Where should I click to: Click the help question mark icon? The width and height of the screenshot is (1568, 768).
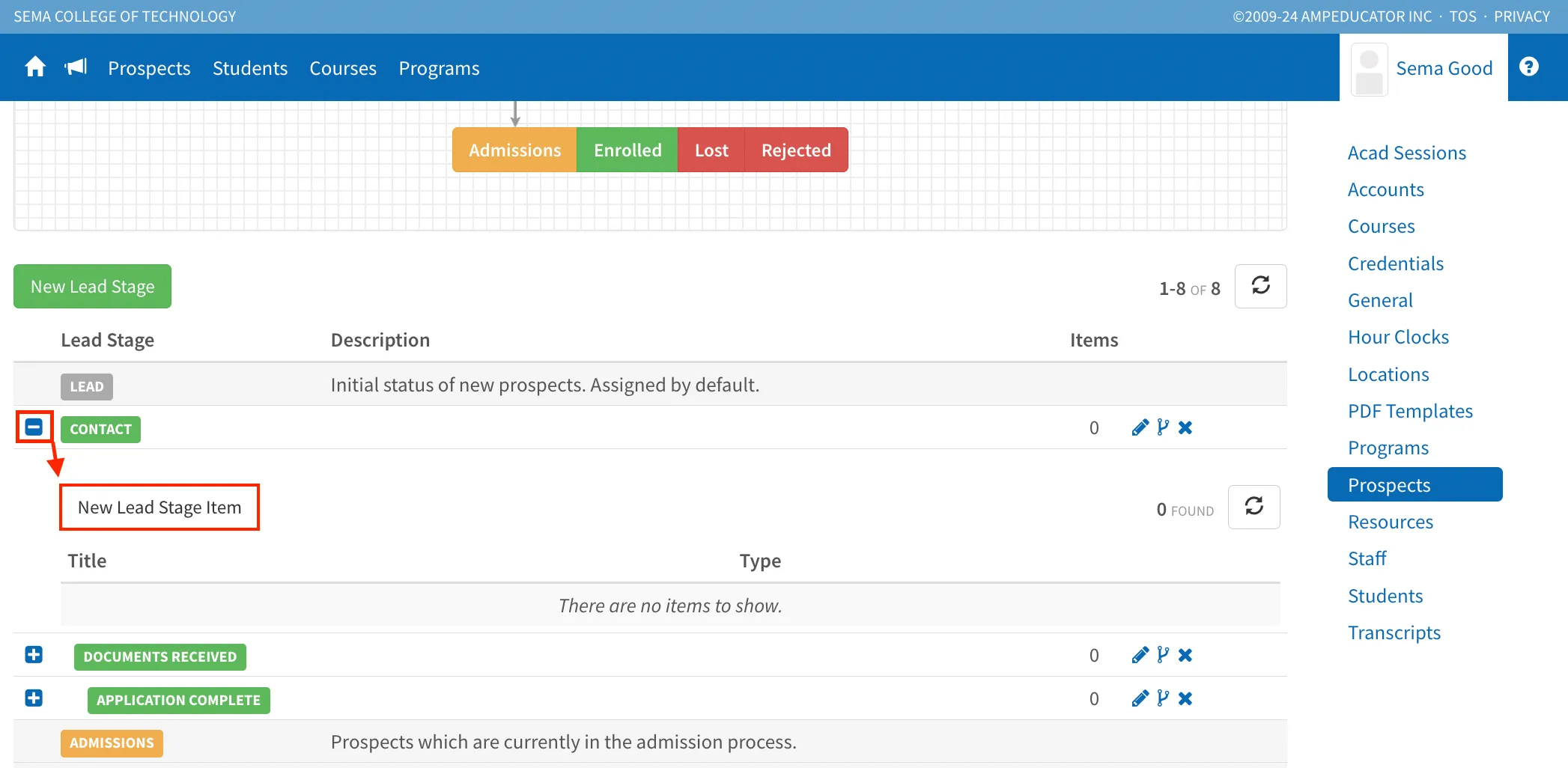(x=1528, y=67)
